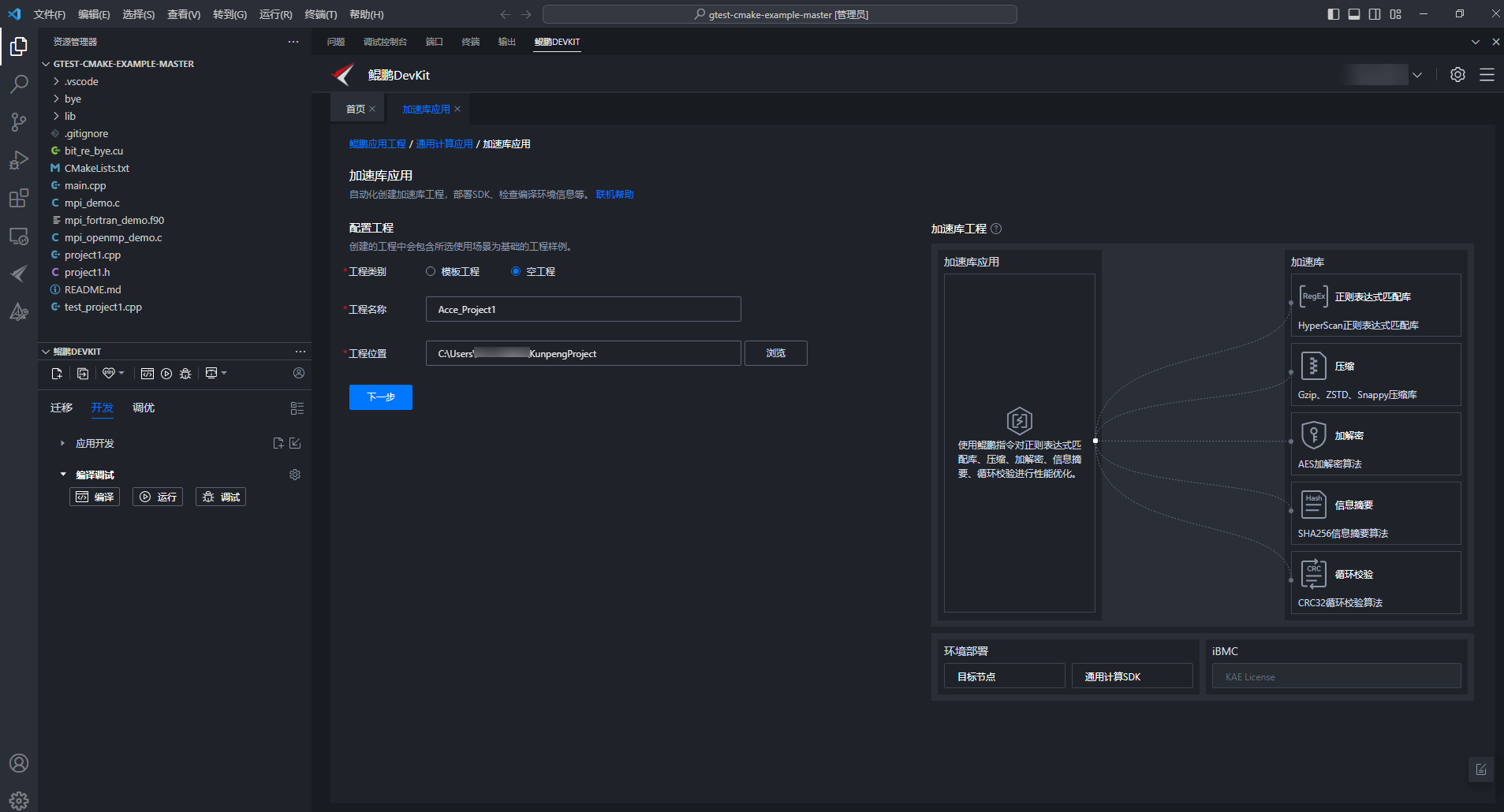Switch to 调优 tab
This screenshot has height=812, width=1504.
(x=144, y=408)
